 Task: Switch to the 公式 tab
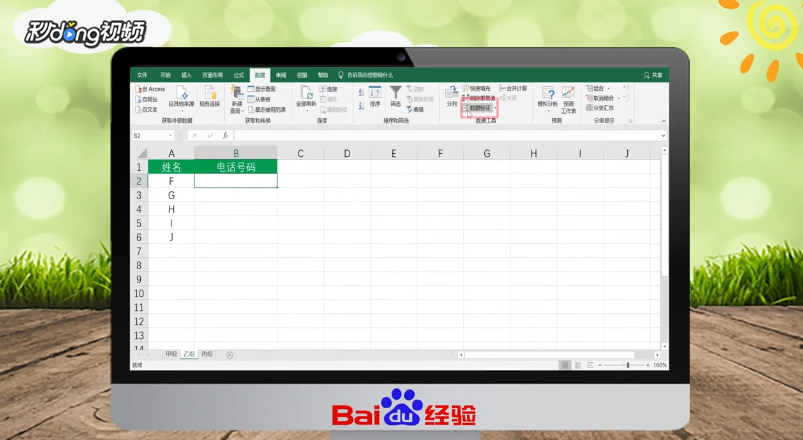coord(239,75)
